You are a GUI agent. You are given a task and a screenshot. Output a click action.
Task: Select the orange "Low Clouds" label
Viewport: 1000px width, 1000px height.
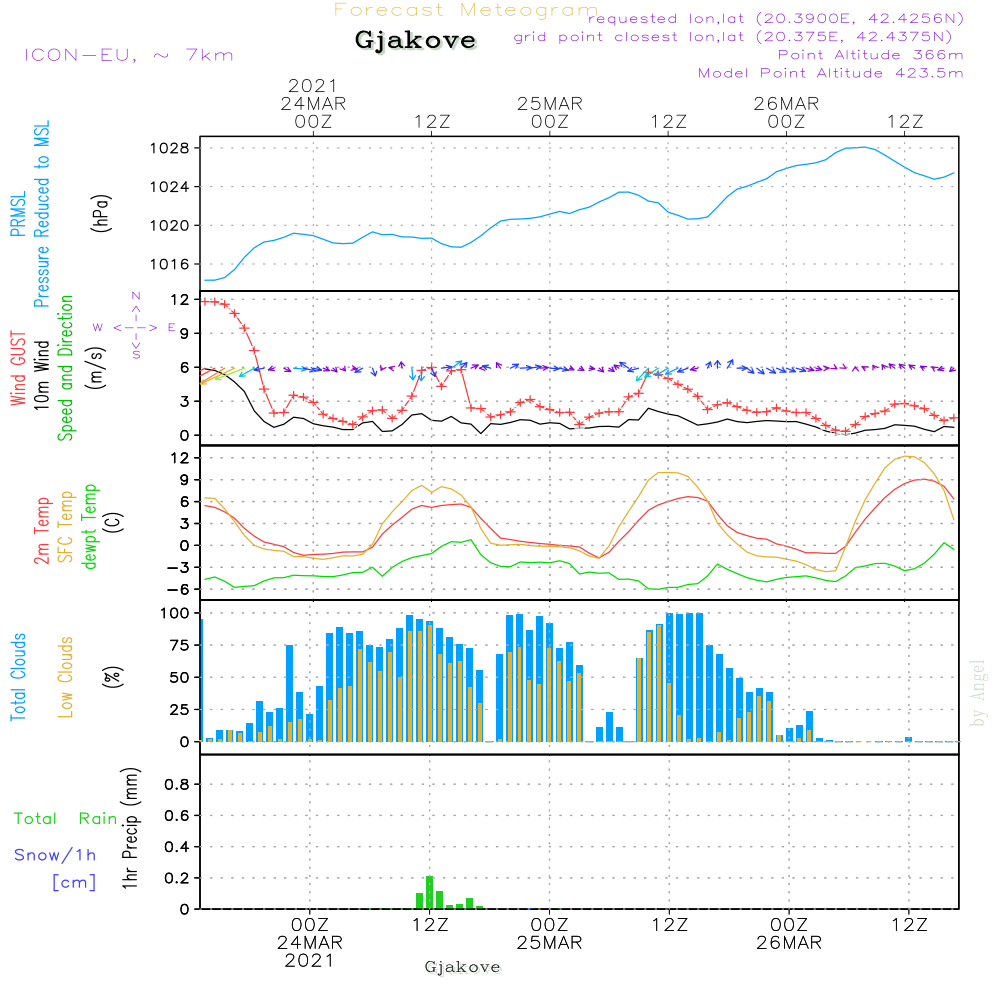coord(66,677)
